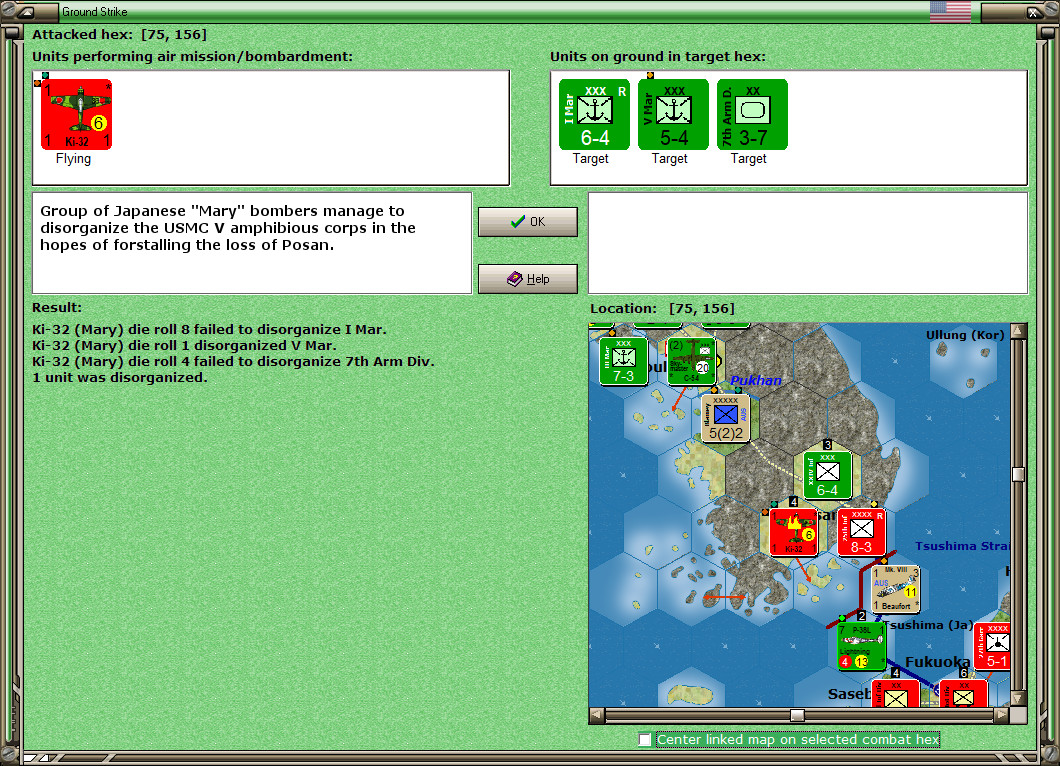Image resolution: width=1060 pixels, height=766 pixels.
Task: Enable Center linked map on selected combat hex
Action: (645, 740)
